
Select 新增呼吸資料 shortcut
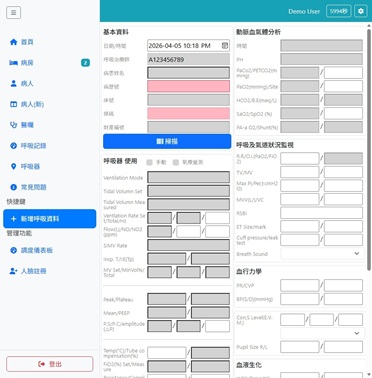tap(50, 219)
